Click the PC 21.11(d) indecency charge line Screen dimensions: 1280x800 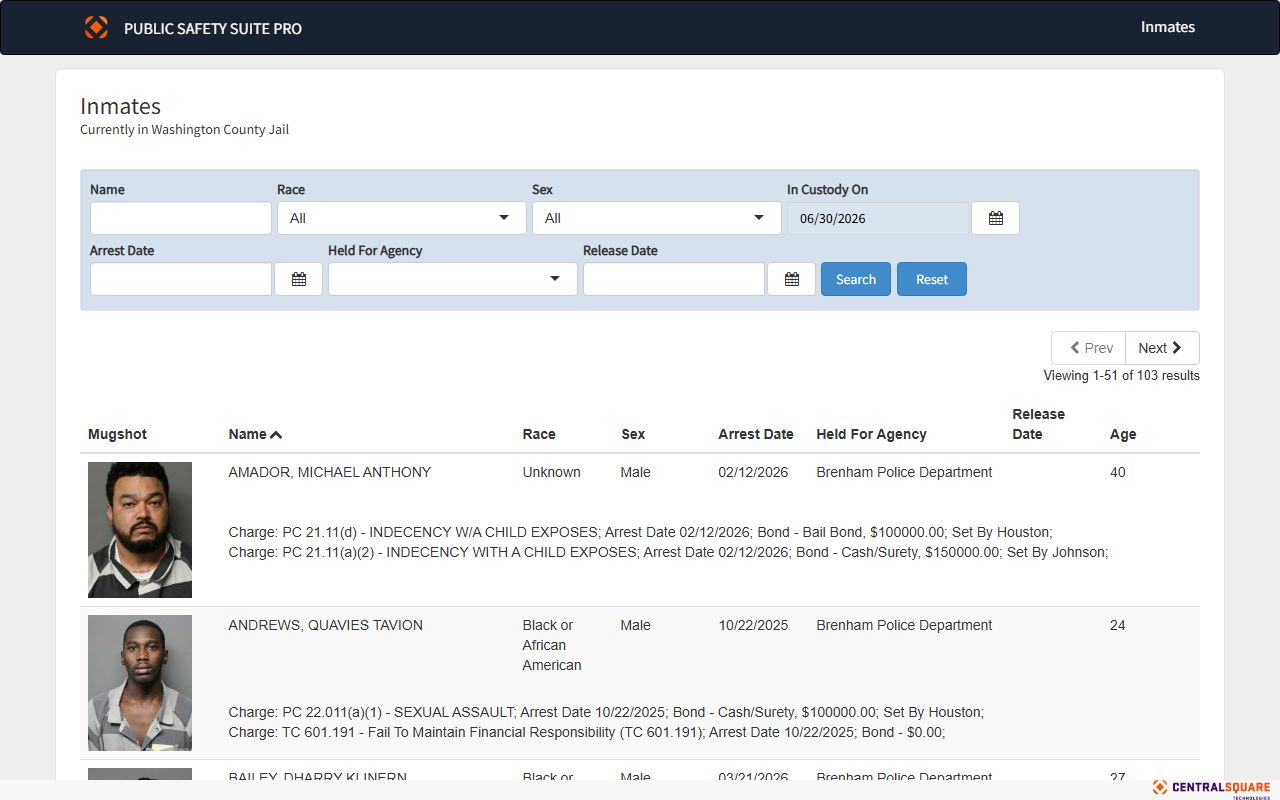pos(640,532)
